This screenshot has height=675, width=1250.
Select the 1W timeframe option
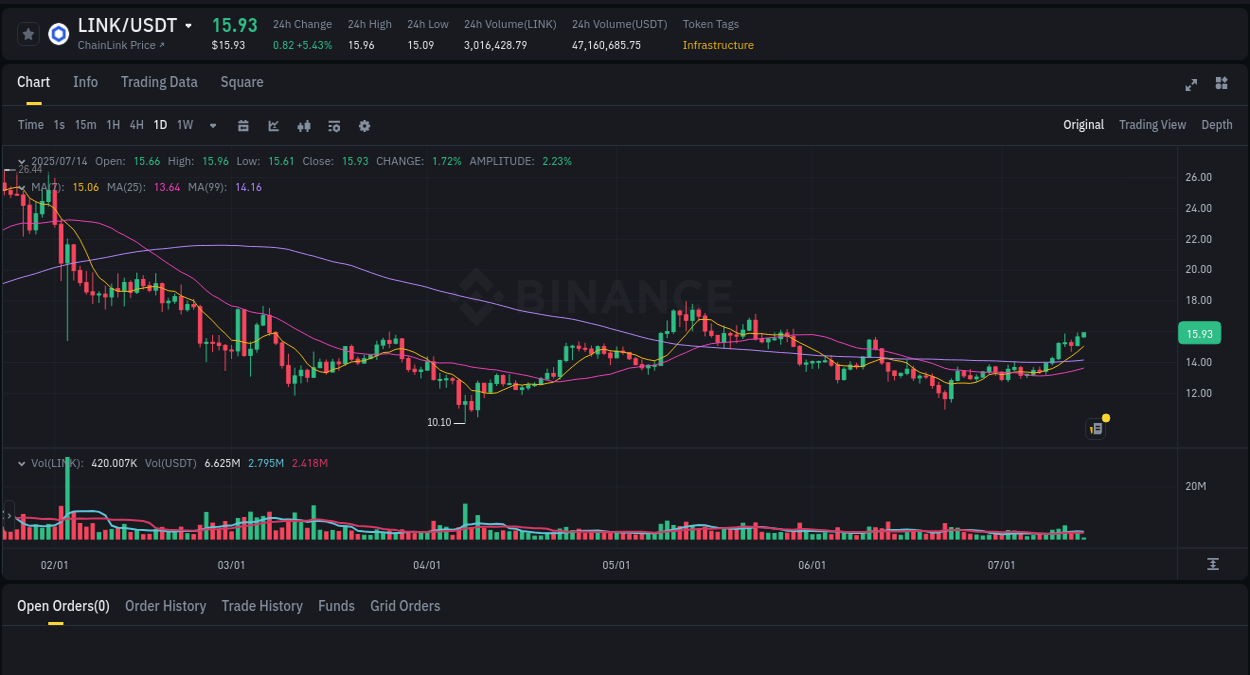click(x=184, y=125)
